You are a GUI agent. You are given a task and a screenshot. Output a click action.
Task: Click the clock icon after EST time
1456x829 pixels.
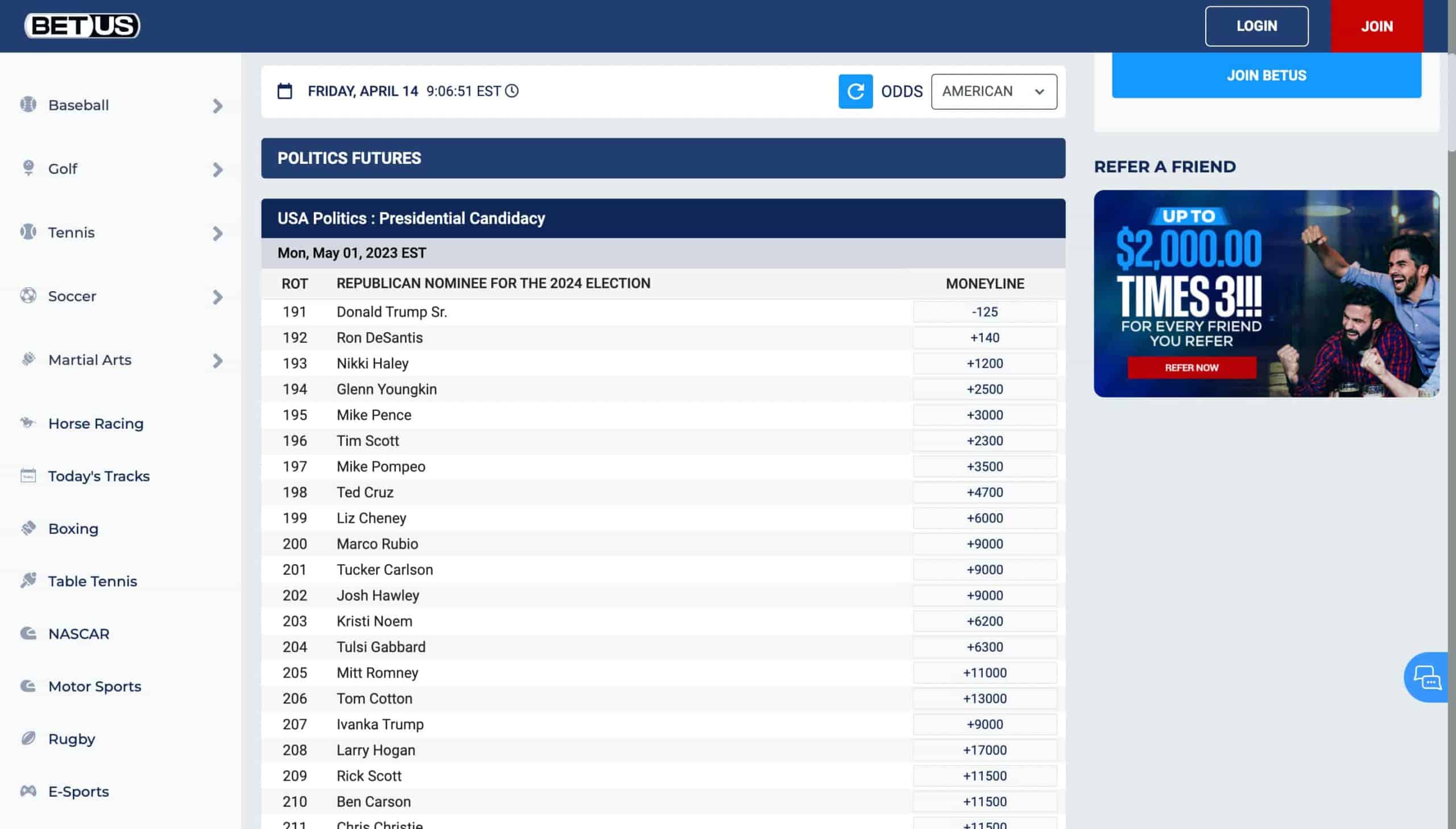[x=512, y=91]
